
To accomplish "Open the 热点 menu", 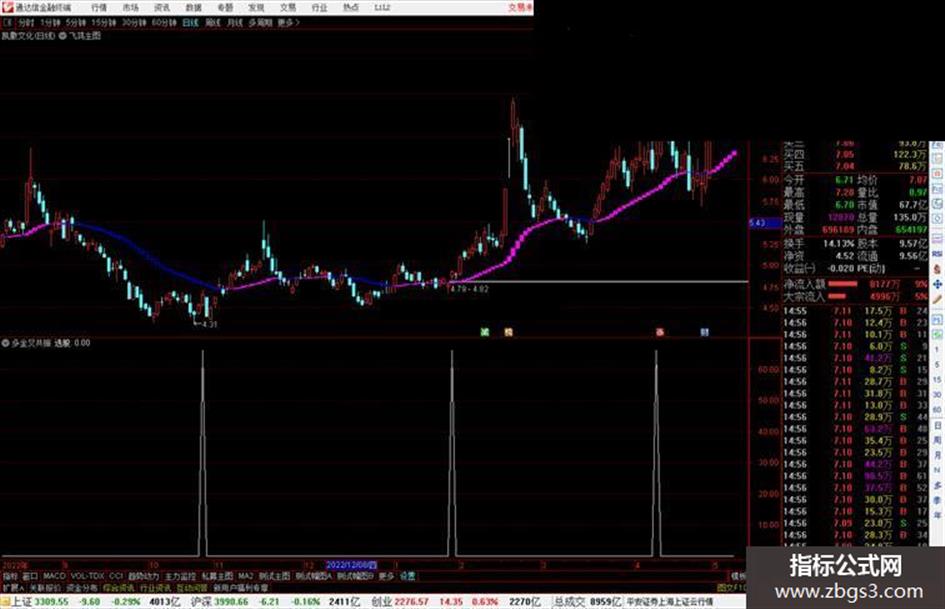I will pos(351,8).
